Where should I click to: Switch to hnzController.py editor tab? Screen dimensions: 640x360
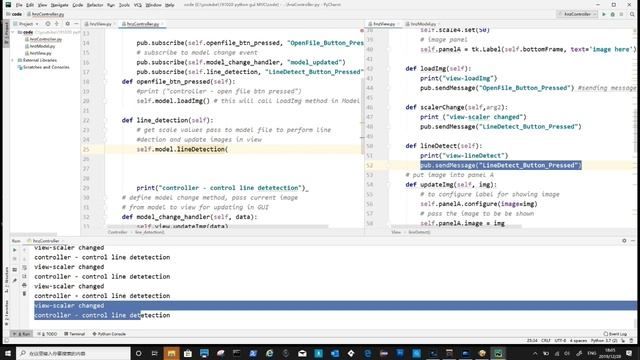142,24
